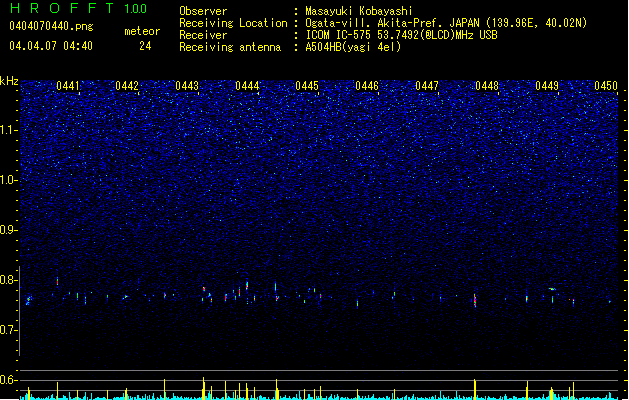
Task: Click the date stamp 04.04.07 04:40
Action: (x=51, y=46)
